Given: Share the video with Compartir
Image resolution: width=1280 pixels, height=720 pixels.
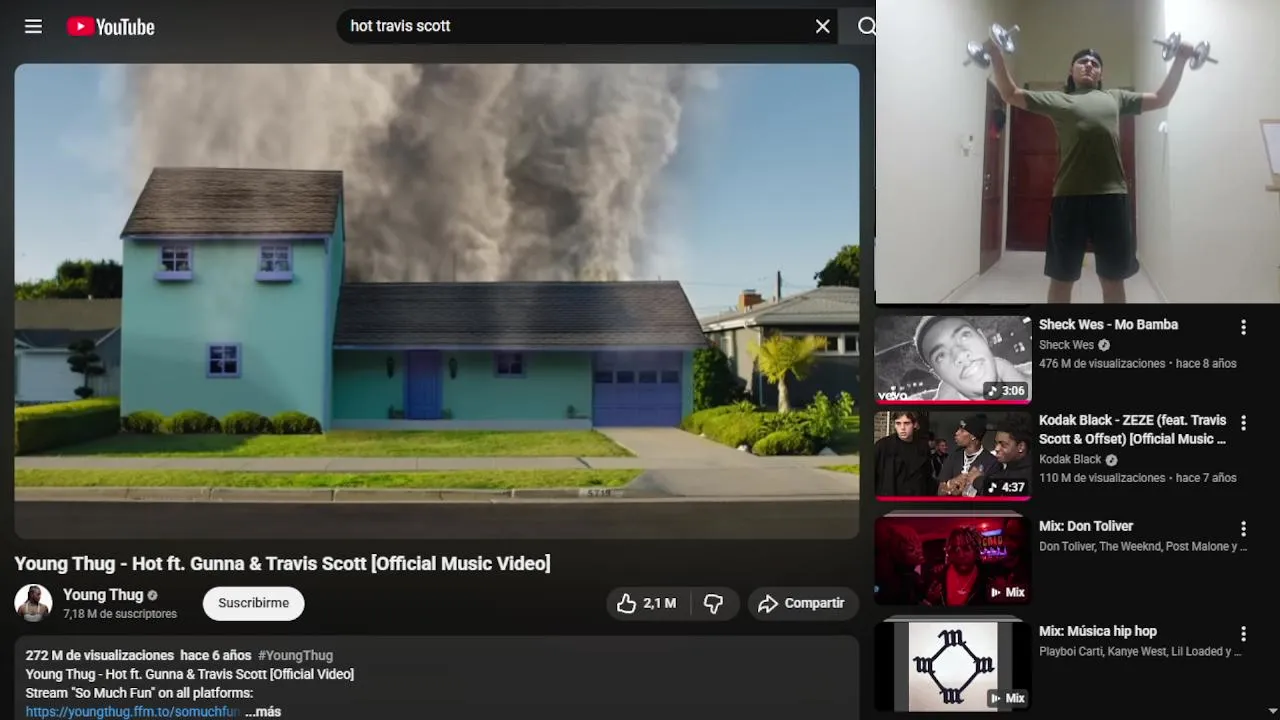Looking at the screenshot, I should click(x=802, y=603).
